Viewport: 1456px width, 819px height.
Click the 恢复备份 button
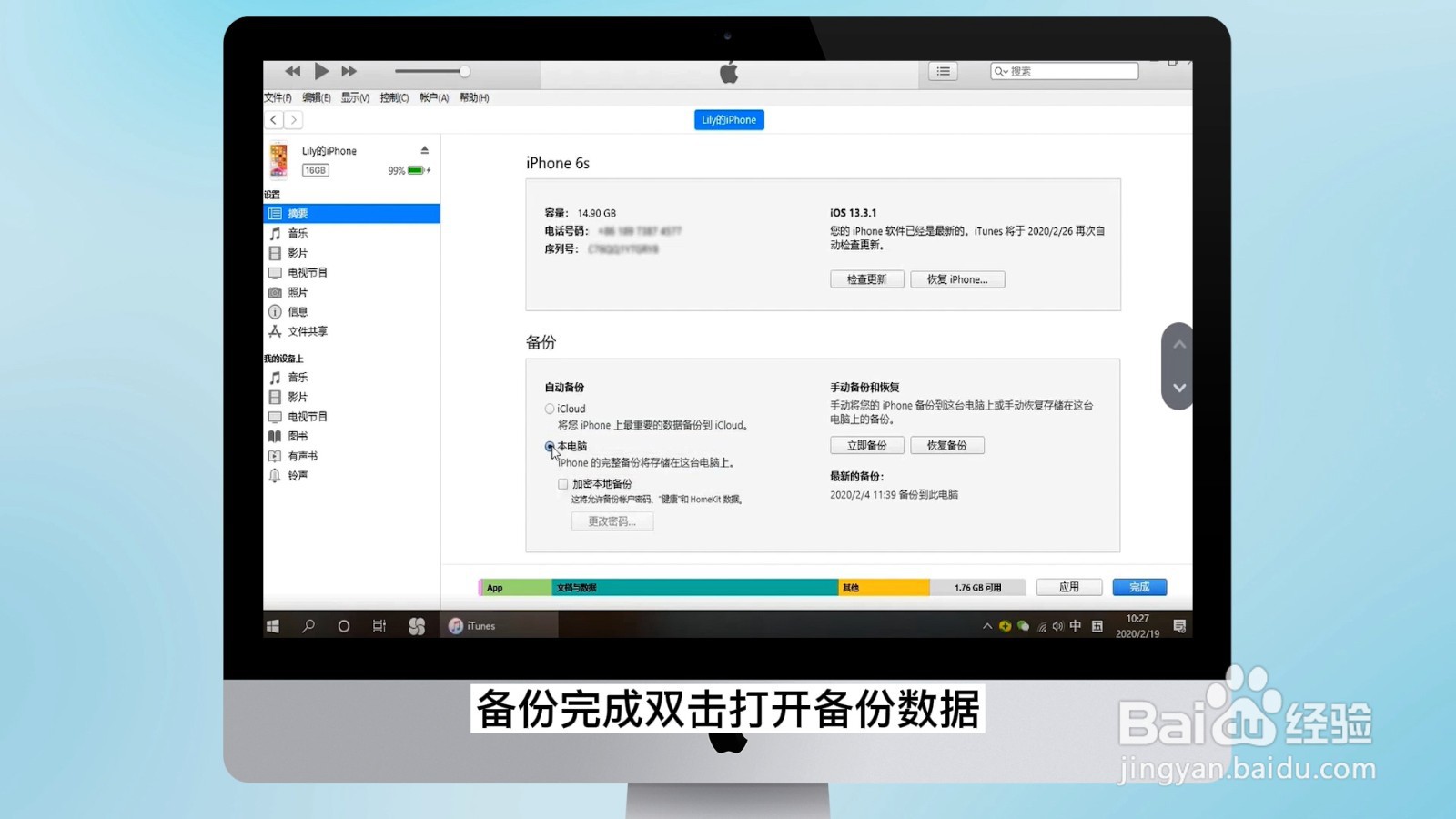(x=947, y=445)
